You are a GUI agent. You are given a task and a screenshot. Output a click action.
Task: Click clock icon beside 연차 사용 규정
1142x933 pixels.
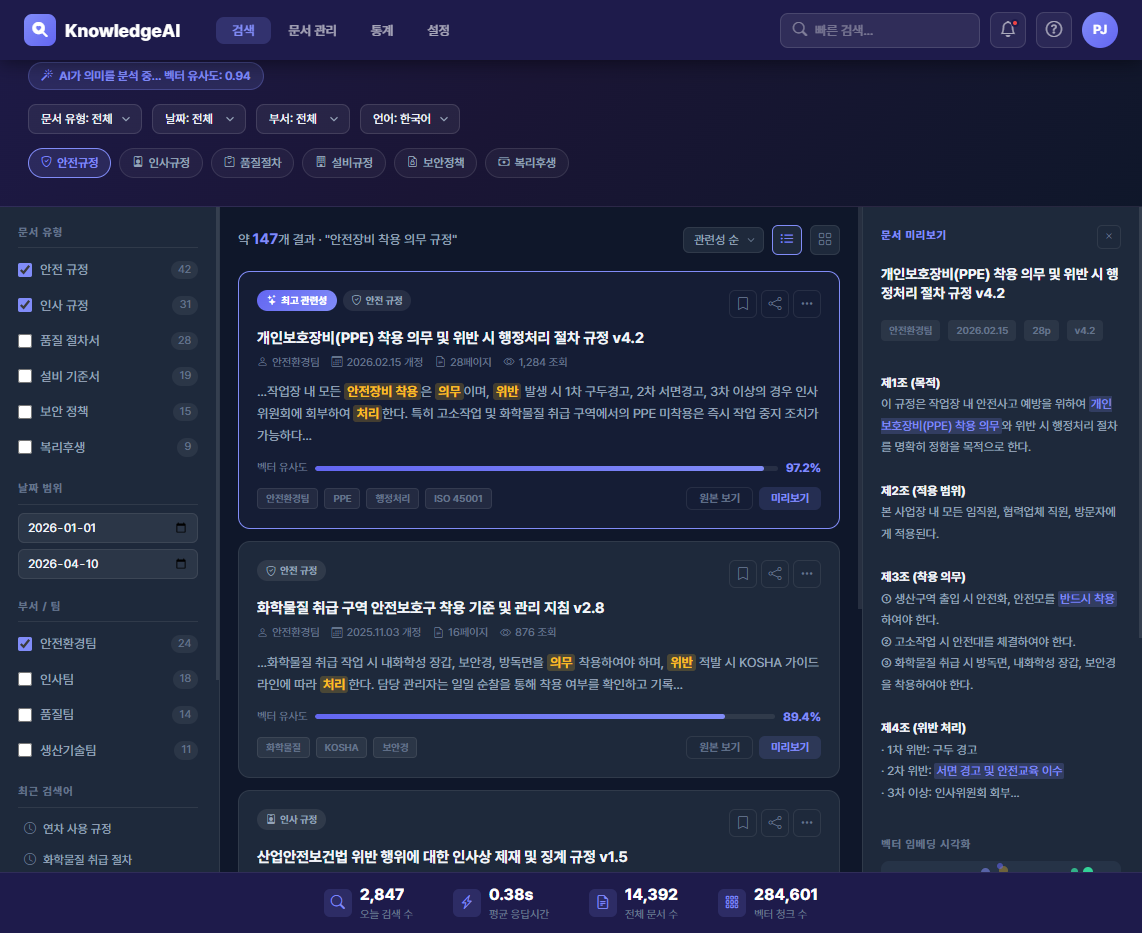(x=30, y=828)
